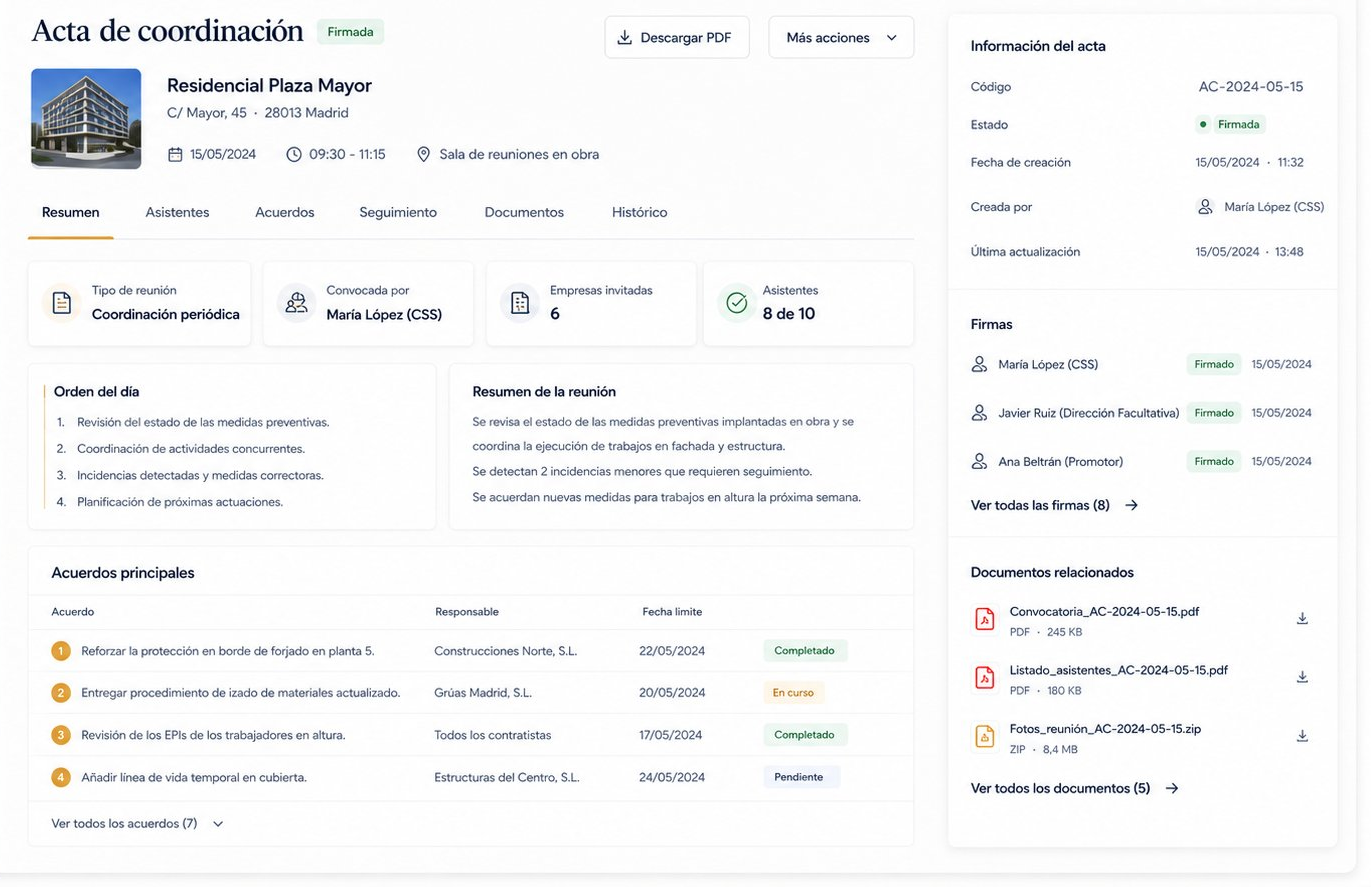Click agreement 'Revisión de los EPIs'
Image resolution: width=1371 pixels, height=887 pixels.
pyautogui.click(x=213, y=735)
